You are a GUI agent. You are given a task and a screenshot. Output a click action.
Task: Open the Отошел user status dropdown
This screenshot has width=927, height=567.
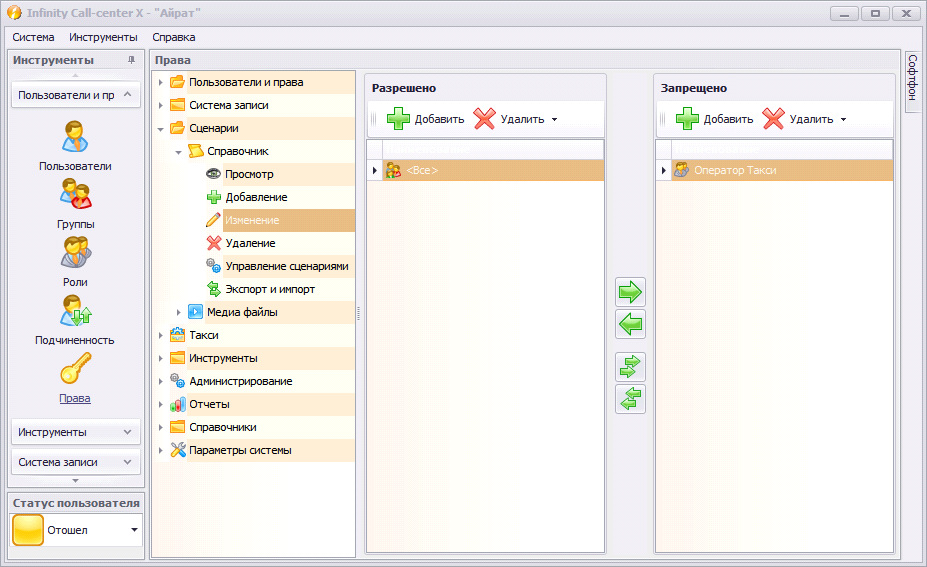tap(134, 530)
